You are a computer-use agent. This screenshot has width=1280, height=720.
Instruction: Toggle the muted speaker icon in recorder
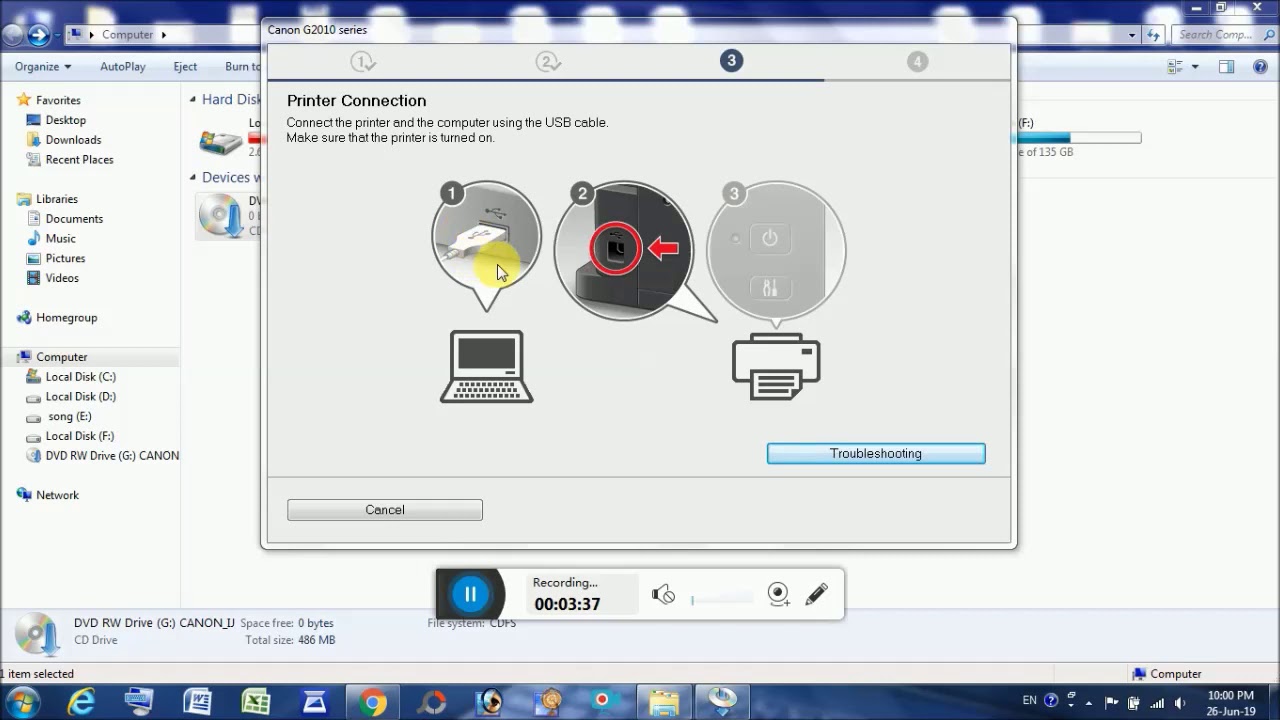(663, 595)
